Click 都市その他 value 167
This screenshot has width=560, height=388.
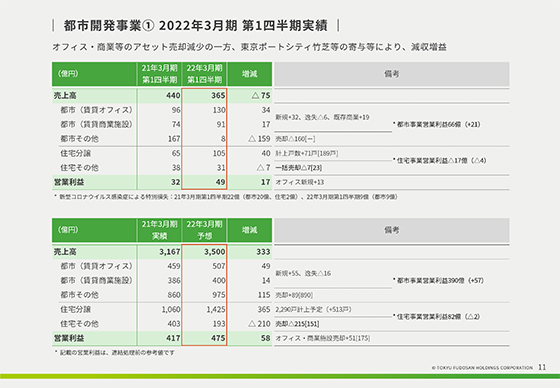point(174,139)
